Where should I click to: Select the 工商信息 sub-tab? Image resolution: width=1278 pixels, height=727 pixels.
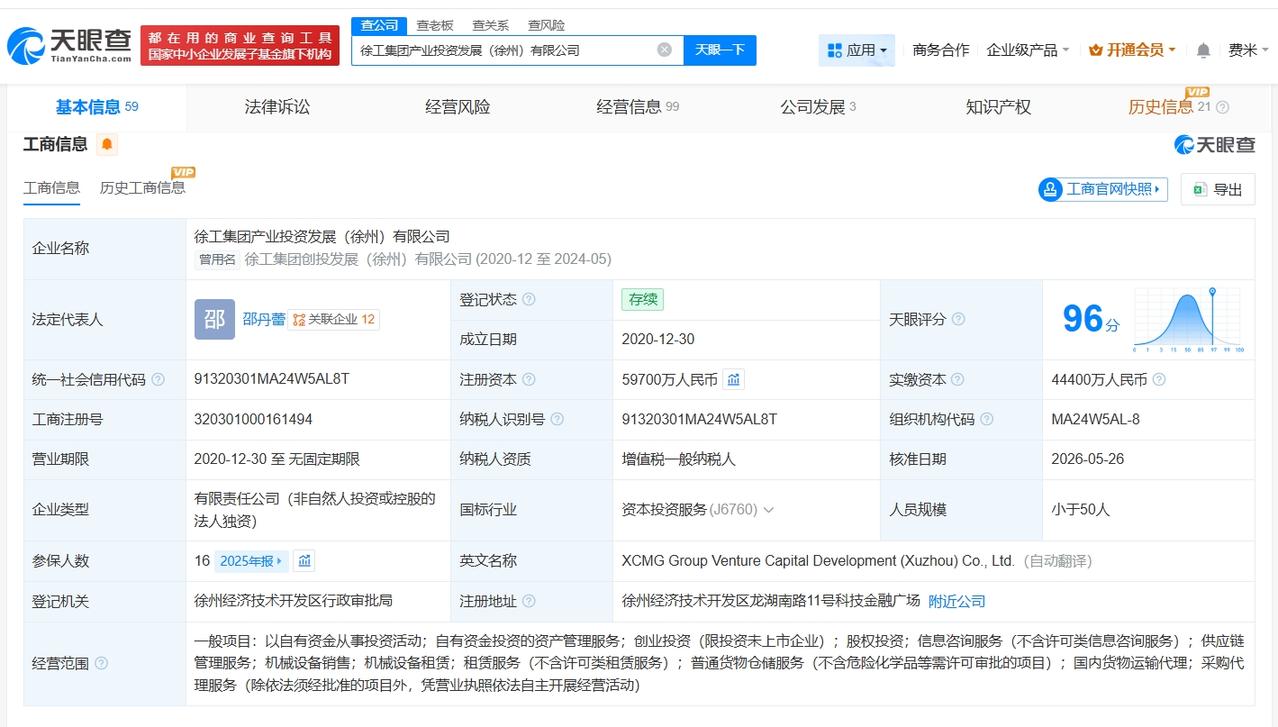click(51, 188)
